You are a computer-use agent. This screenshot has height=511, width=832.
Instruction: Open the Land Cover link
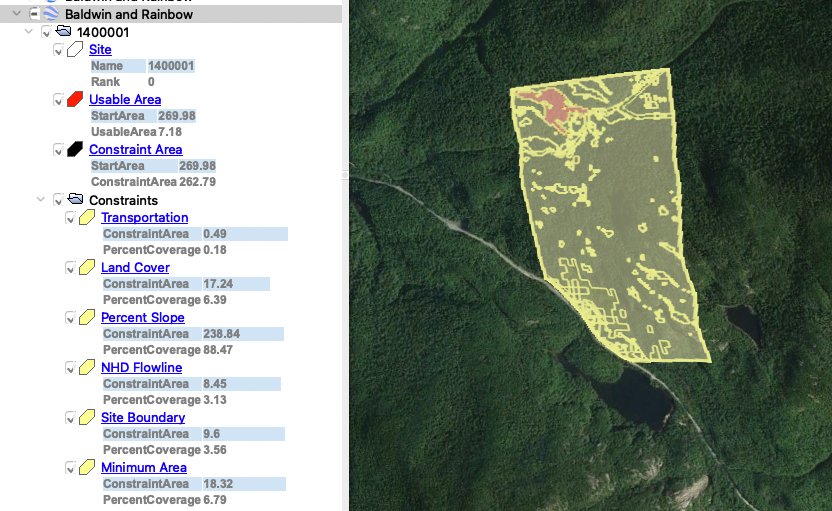[x=135, y=267]
